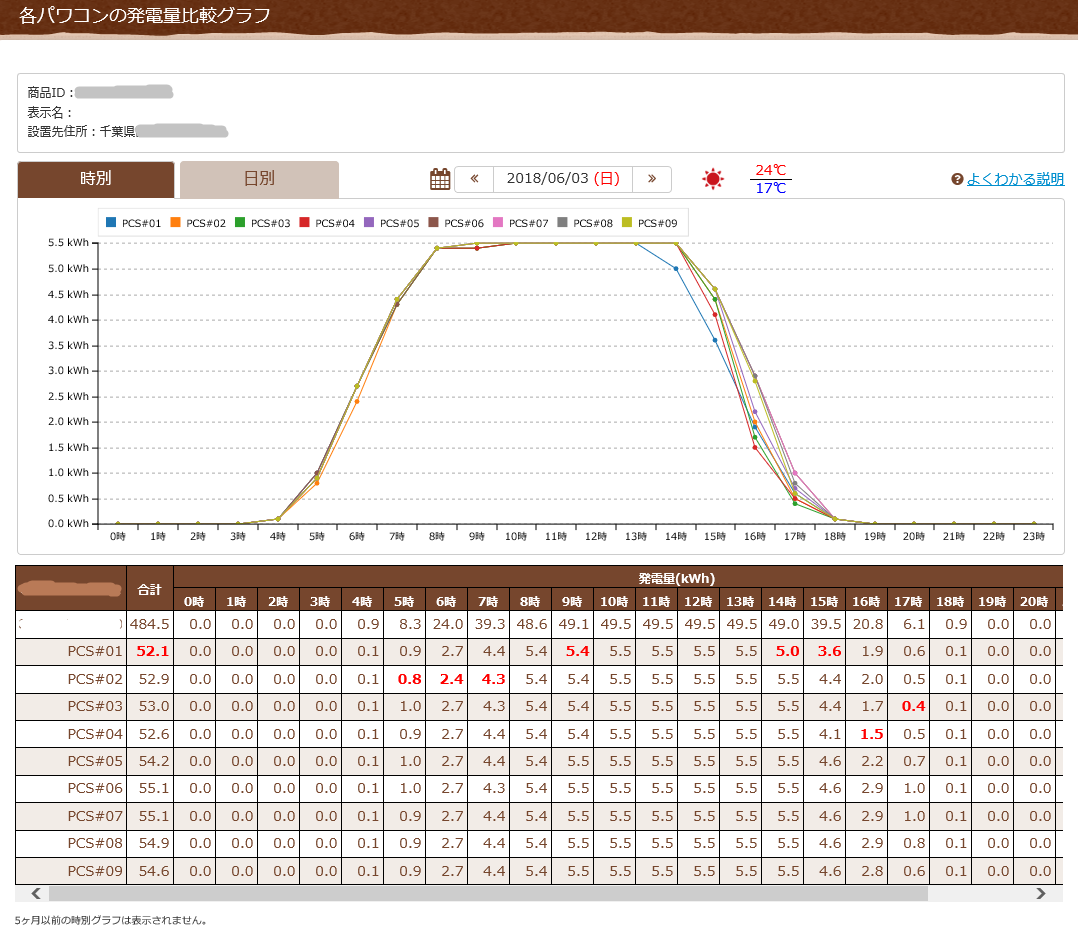Toggle PCS#05 purple legend swatch
The image size is (1079, 935).
[369, 222]
